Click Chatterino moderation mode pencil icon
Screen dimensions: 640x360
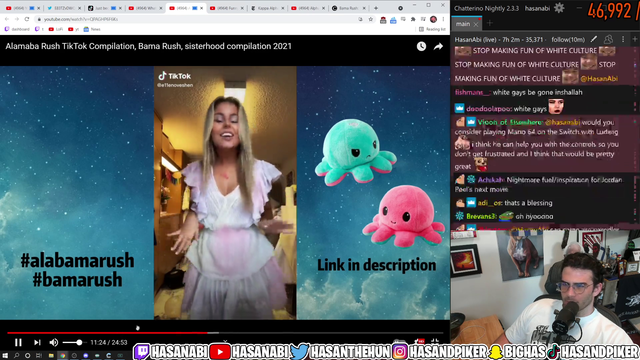(594, 39)
